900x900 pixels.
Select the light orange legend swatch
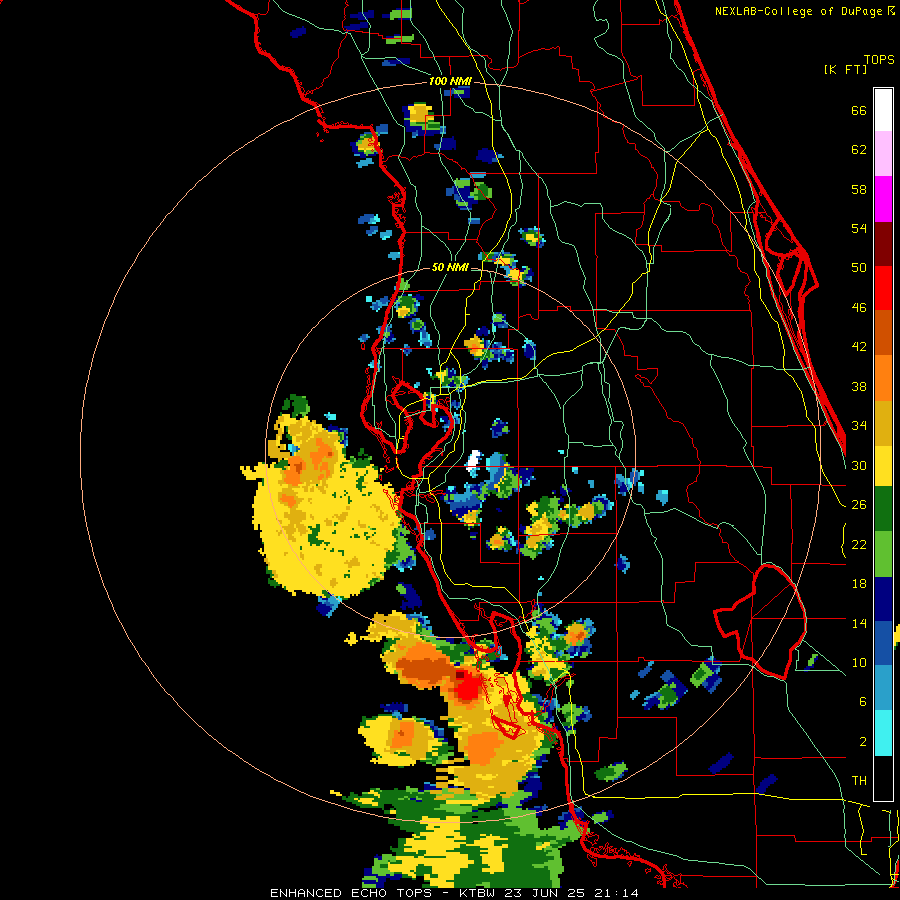[883, 378]
